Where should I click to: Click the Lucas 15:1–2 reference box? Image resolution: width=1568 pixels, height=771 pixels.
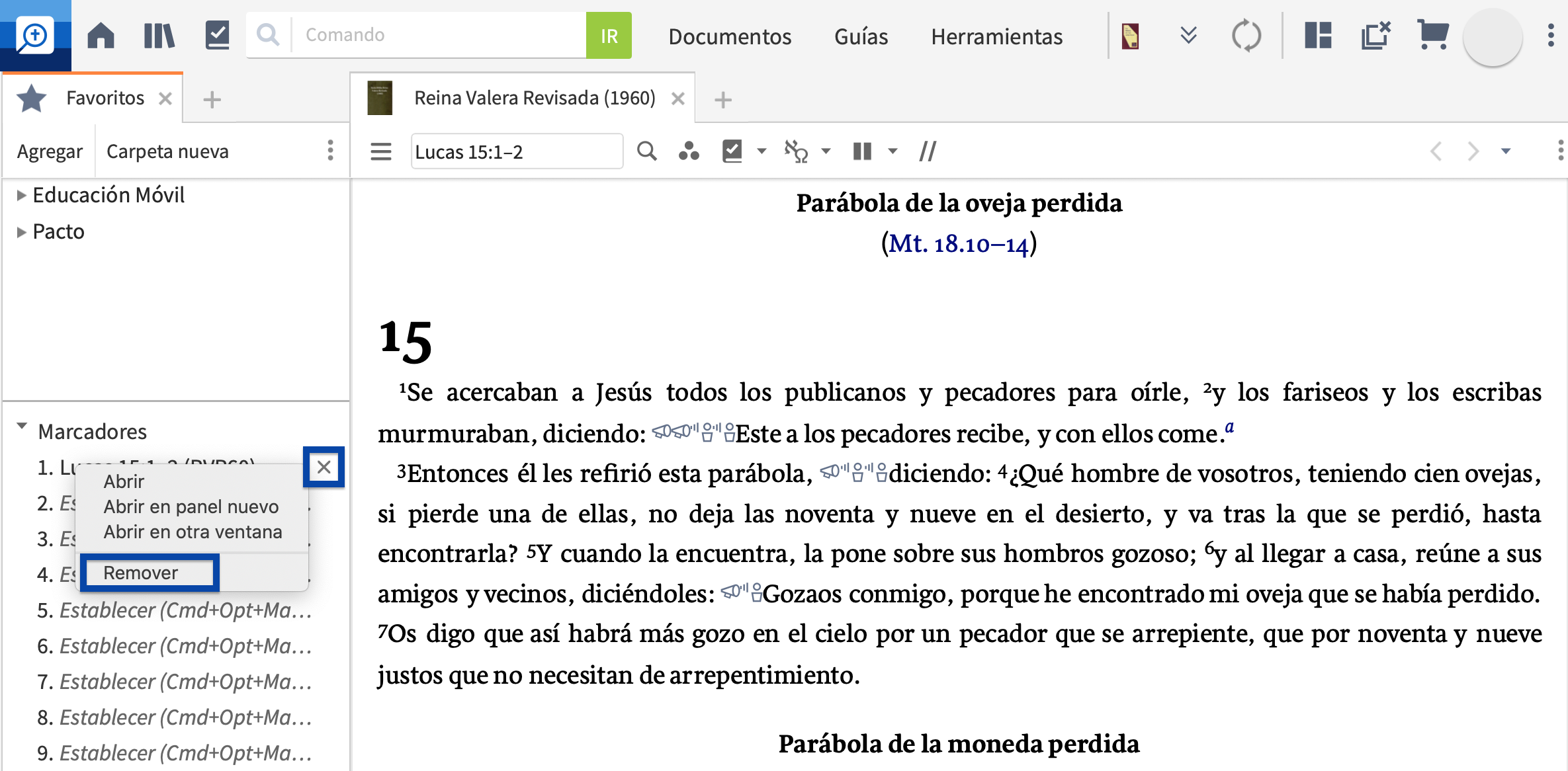(x=516, y=151)
